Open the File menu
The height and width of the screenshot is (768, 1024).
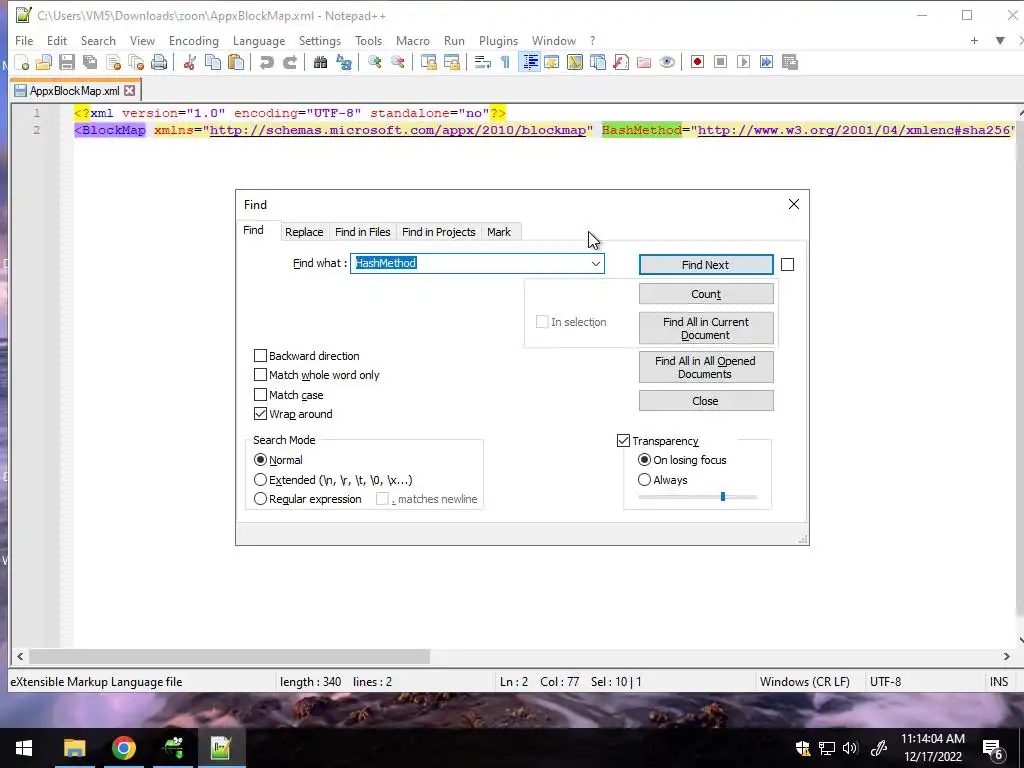(24, 40)
